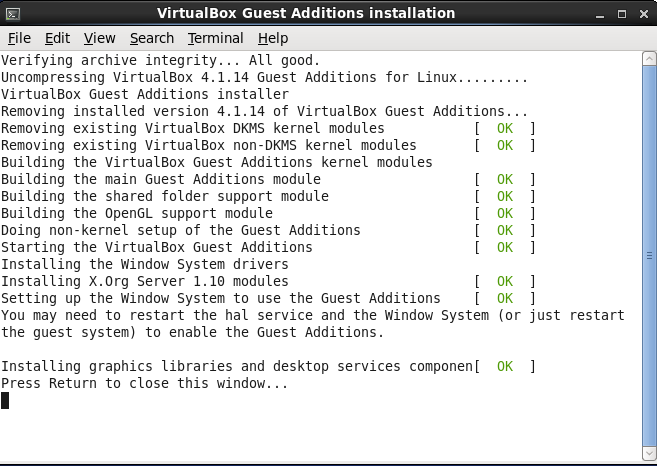
Task: Open the Help menu
Action: 273,38
